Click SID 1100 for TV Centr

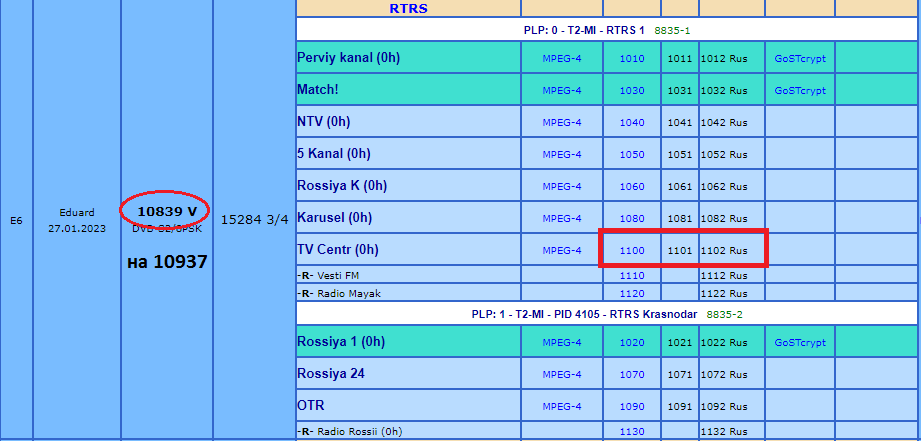[x=632, y=251]
